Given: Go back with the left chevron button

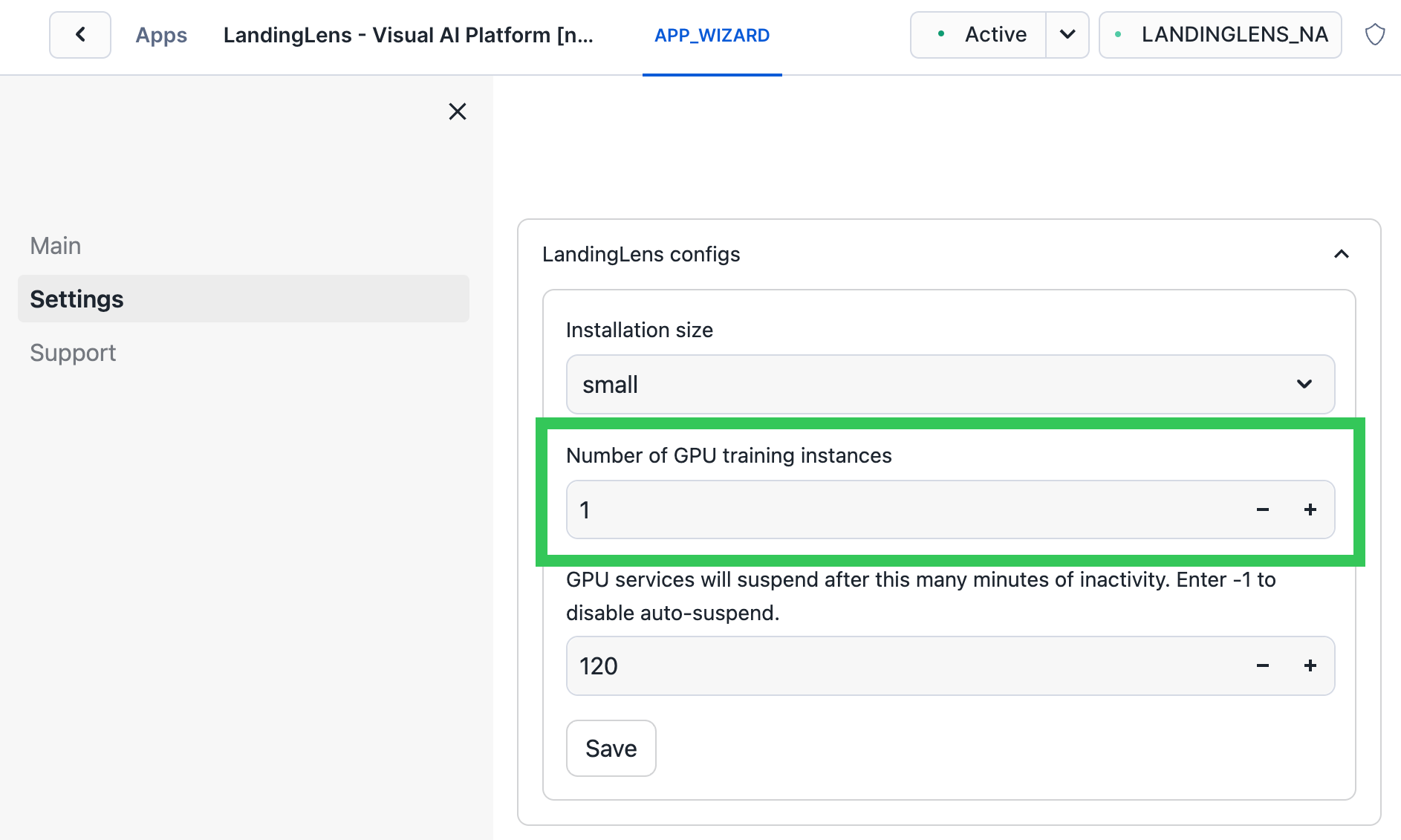Looking at the screenshot, I should coord(80,35).
